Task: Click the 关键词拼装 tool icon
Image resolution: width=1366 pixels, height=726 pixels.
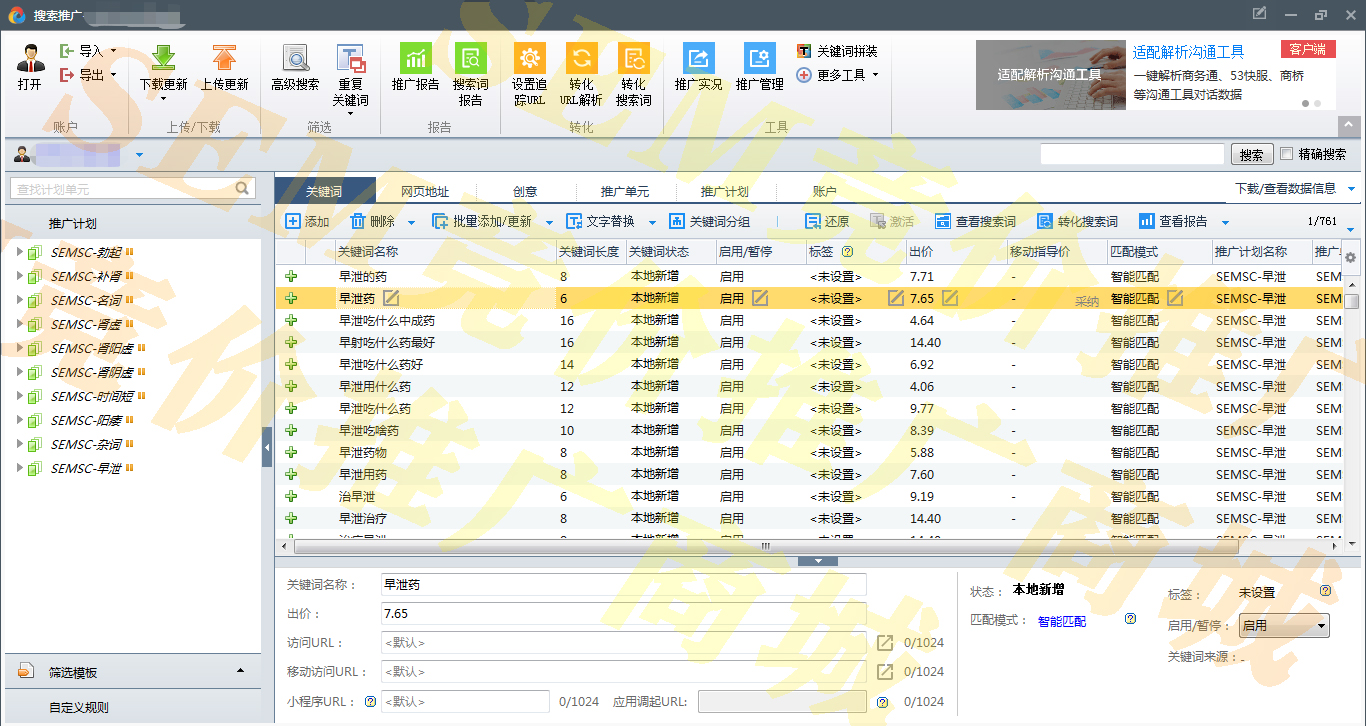Action: 804,51
